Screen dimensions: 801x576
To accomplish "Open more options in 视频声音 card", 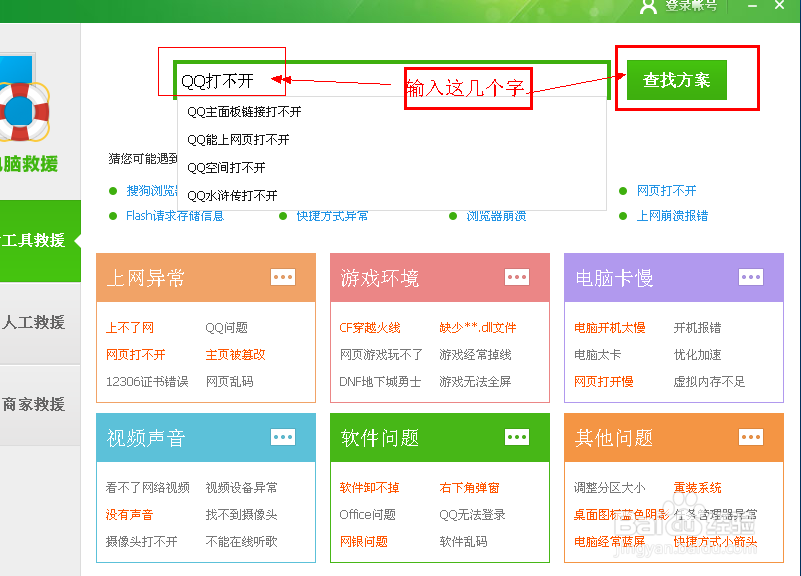I will point(283,437).
